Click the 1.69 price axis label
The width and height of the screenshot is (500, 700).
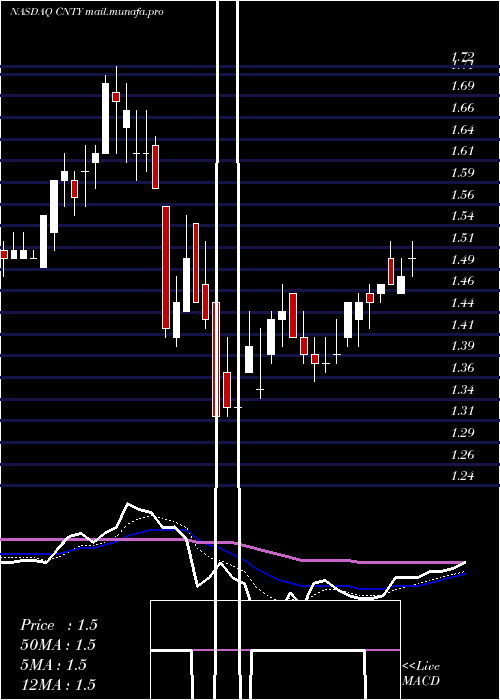click(462, 86)
